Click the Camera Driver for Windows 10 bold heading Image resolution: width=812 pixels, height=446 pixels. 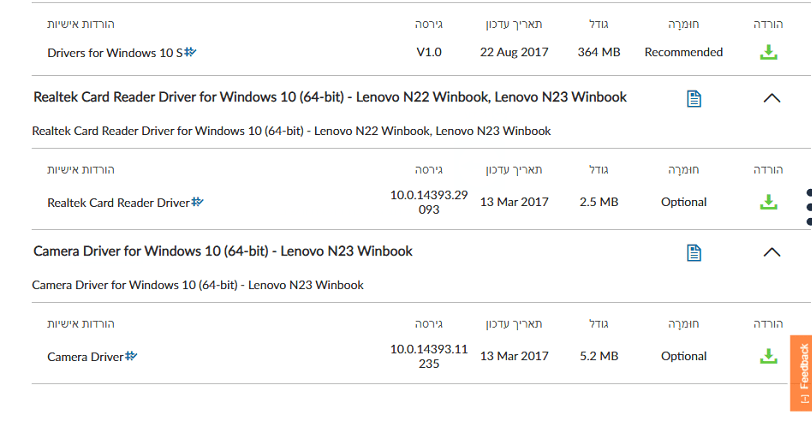pyautogui.click(x=223, y=251)
